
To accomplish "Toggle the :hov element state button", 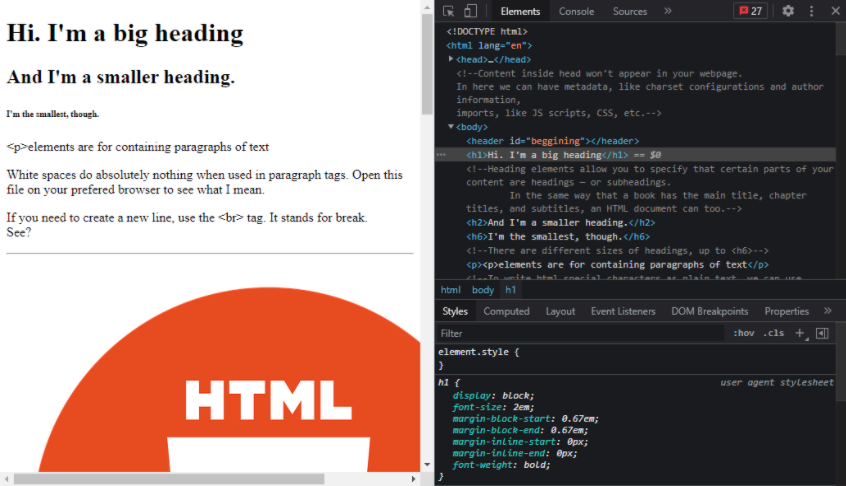I will pos(743,333).
